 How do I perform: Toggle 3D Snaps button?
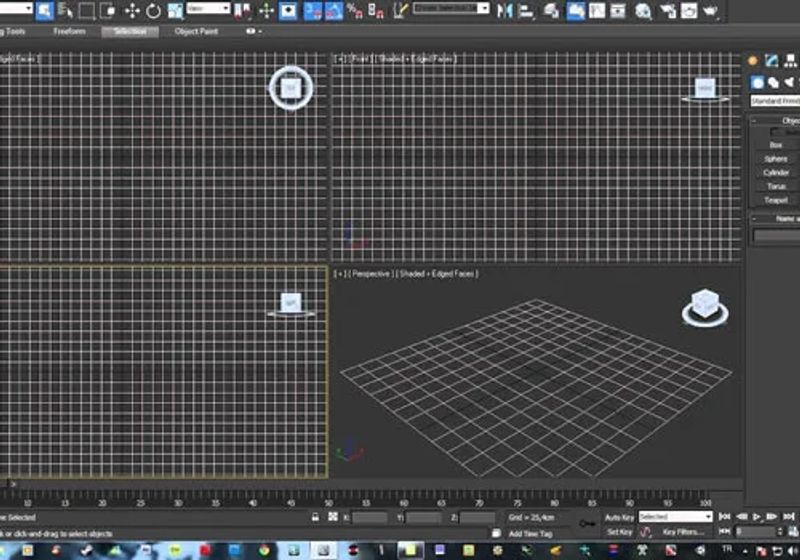coord(313,11)
